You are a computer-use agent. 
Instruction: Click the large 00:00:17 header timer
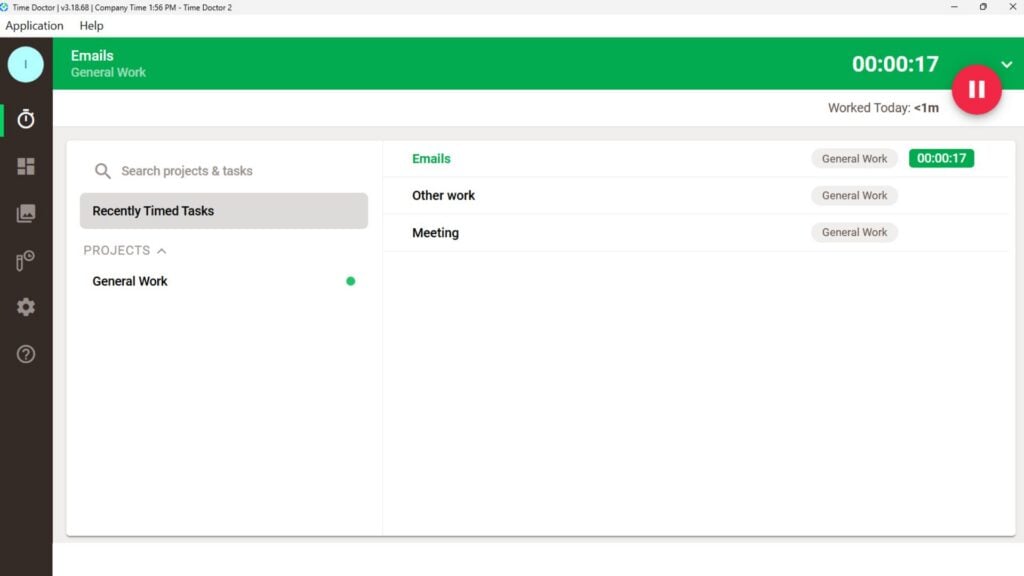point(895,64)
